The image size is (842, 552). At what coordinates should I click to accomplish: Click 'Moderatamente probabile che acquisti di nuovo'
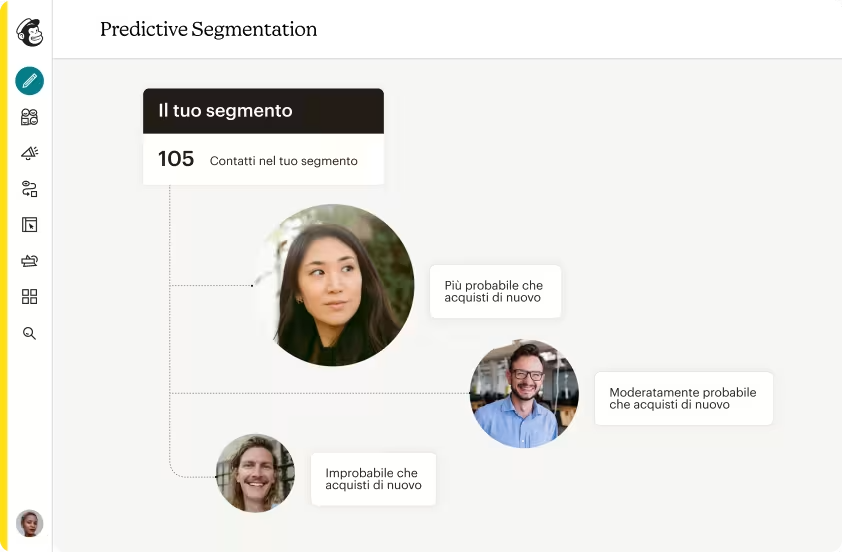(x=683, y=398)
